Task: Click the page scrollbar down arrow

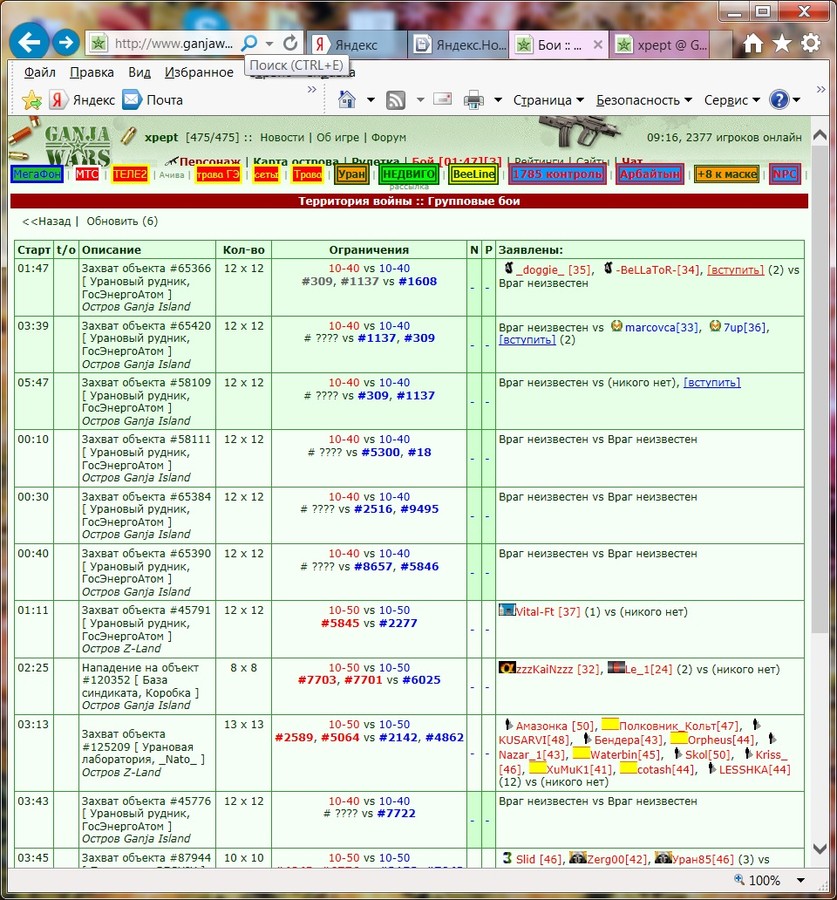Action: point(820,848)
